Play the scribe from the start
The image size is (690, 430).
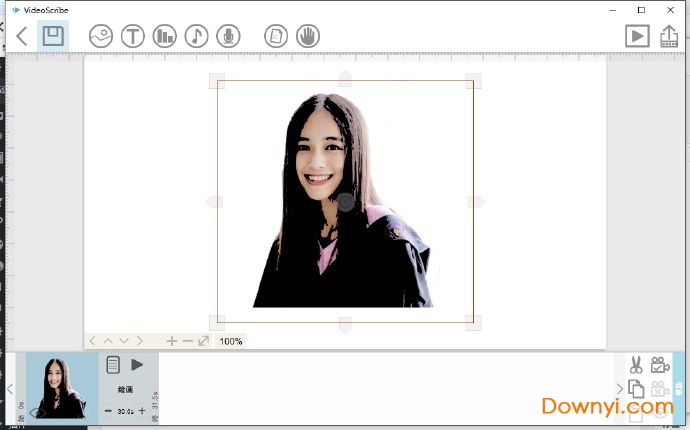click(x=637, y=36)
